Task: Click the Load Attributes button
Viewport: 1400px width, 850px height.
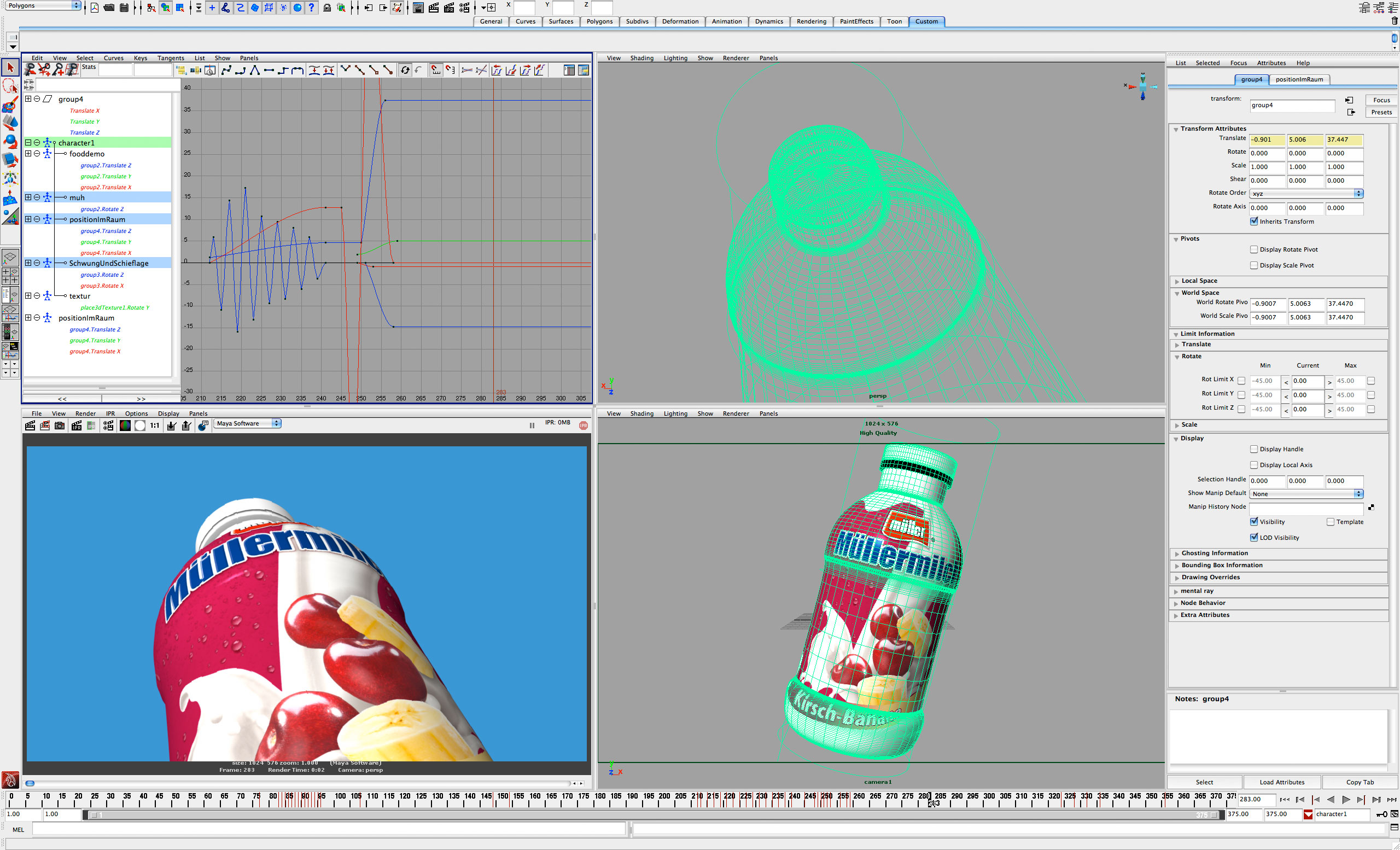Action: (1282, 782)
